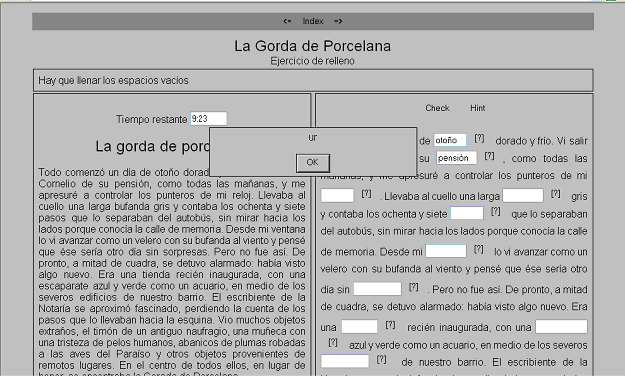Click the blank field before 'Llevaba al cuello'
Screen dimensions: 625x377
click(337, 196)
